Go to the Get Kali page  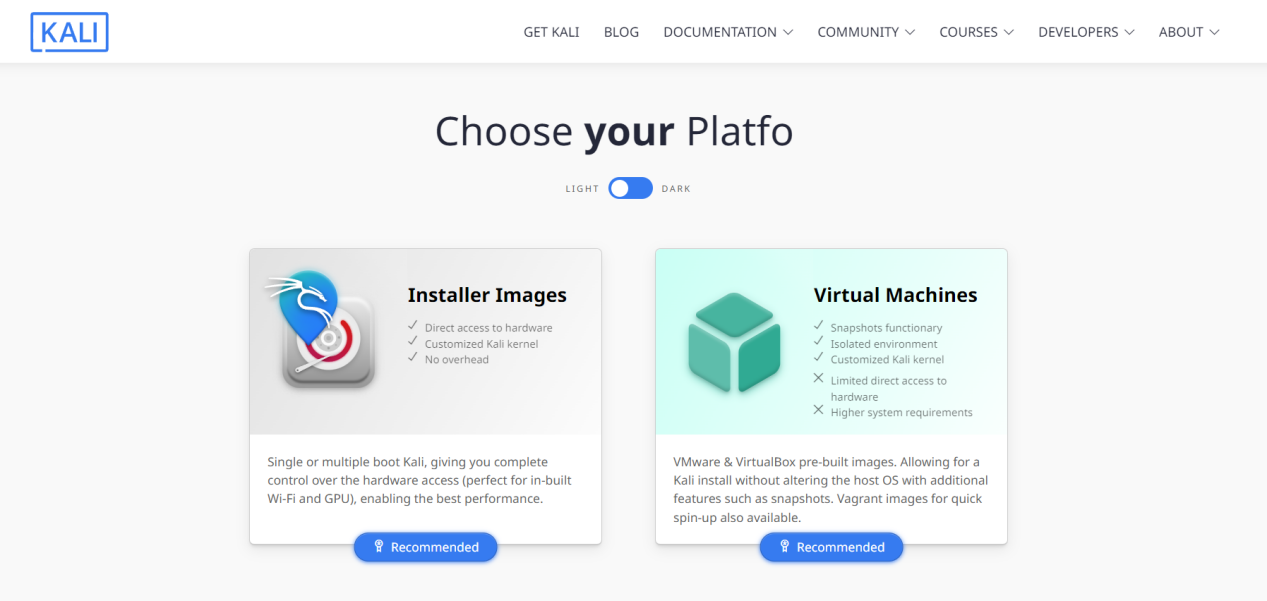[x=551, y=32]
